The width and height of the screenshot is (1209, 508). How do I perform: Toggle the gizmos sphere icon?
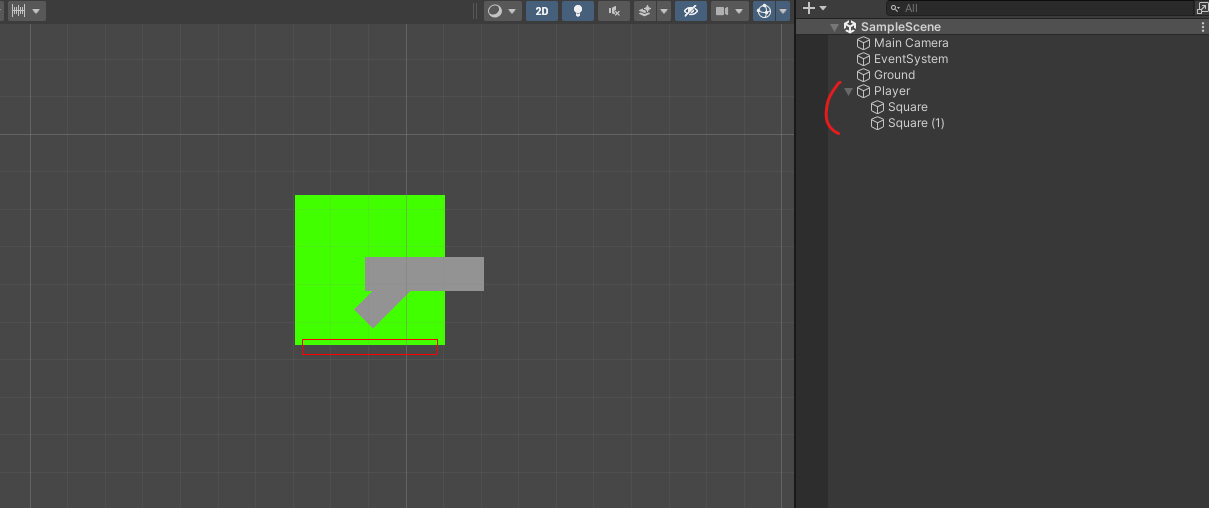pos(764,11)
